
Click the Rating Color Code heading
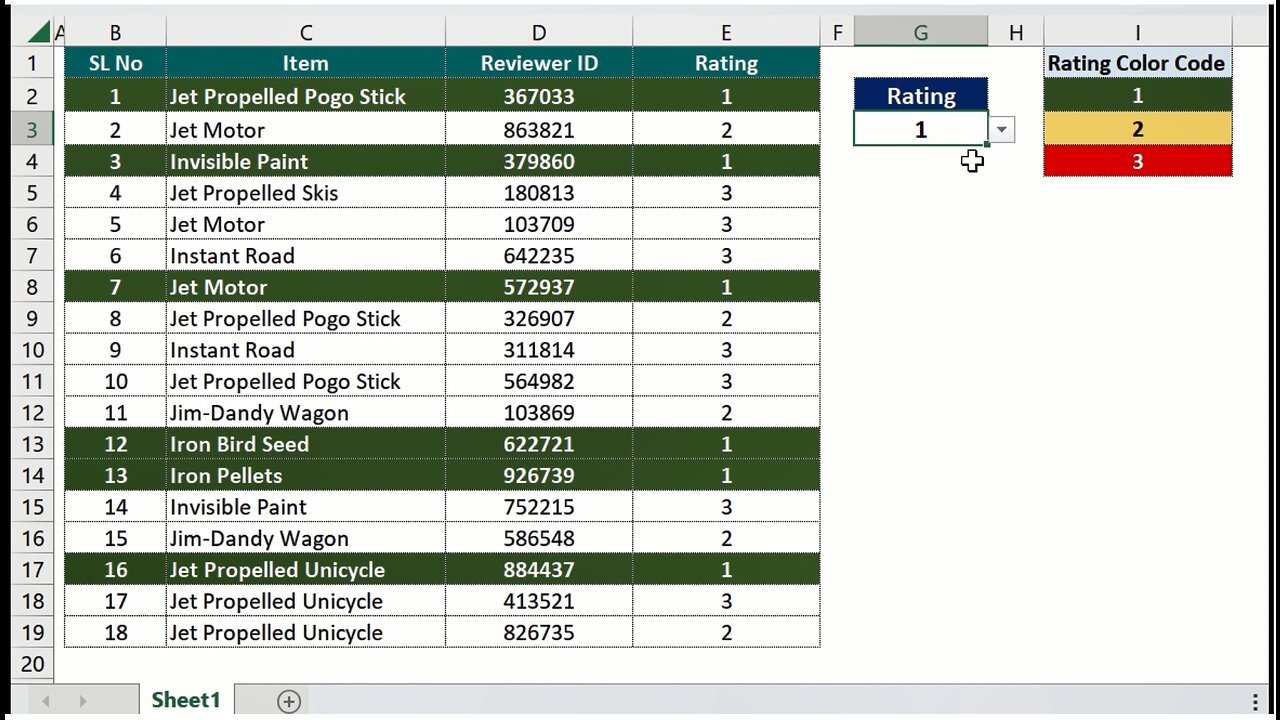point(1137,63)
